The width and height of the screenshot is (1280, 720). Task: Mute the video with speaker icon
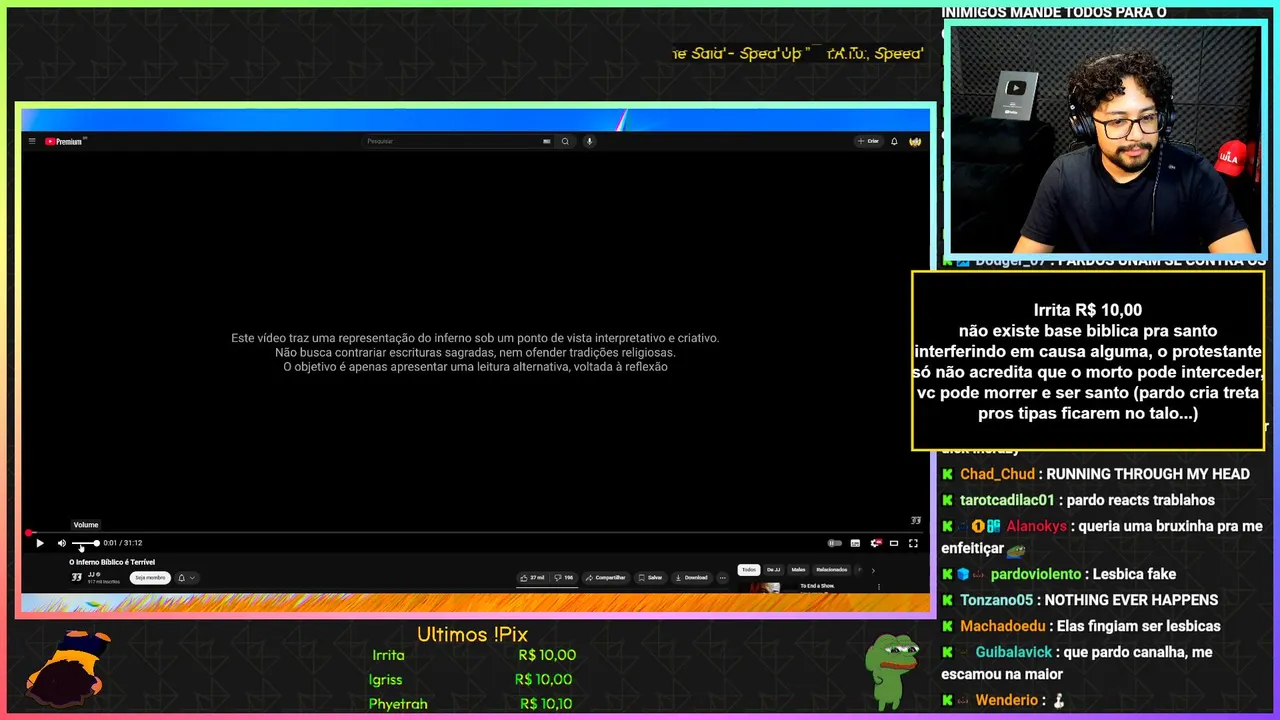pyautogui.click(x=61, y=543)
